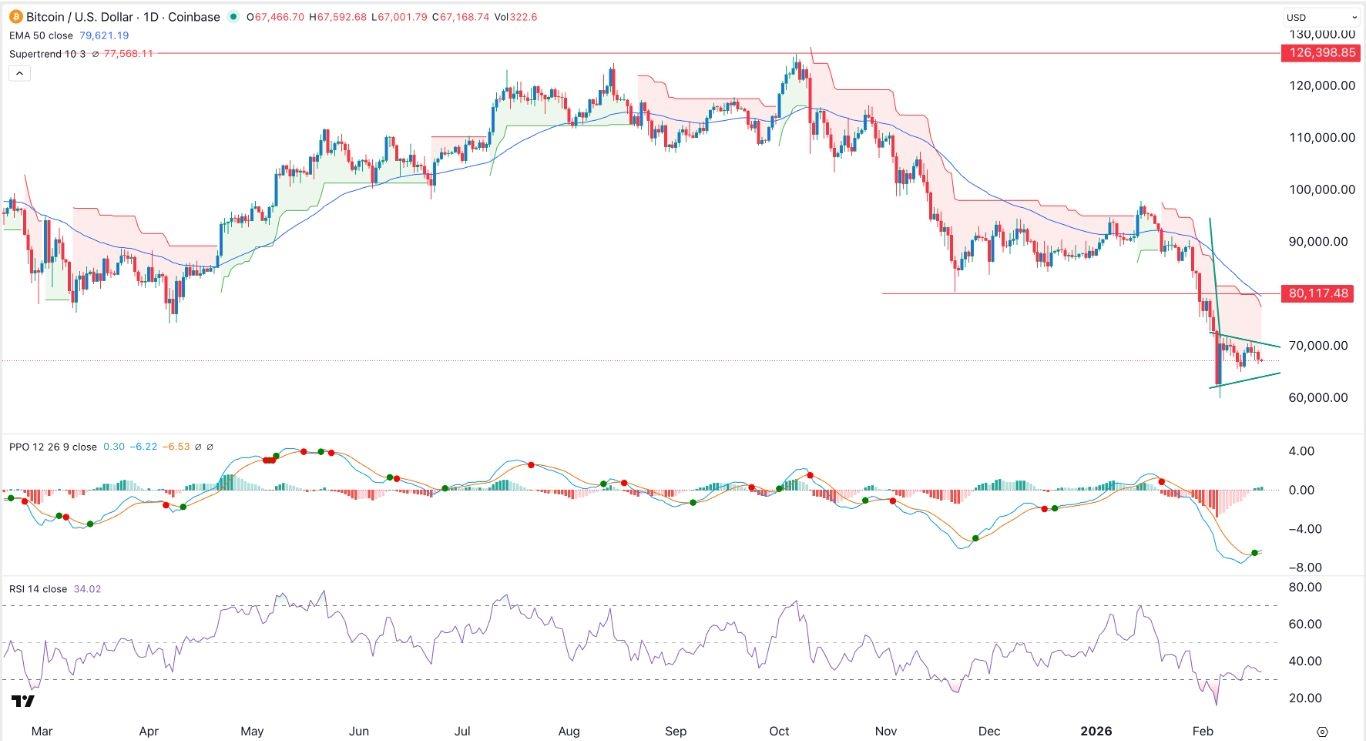Click the teal PPO value 0.30 swatch

[x=114, y=448]
